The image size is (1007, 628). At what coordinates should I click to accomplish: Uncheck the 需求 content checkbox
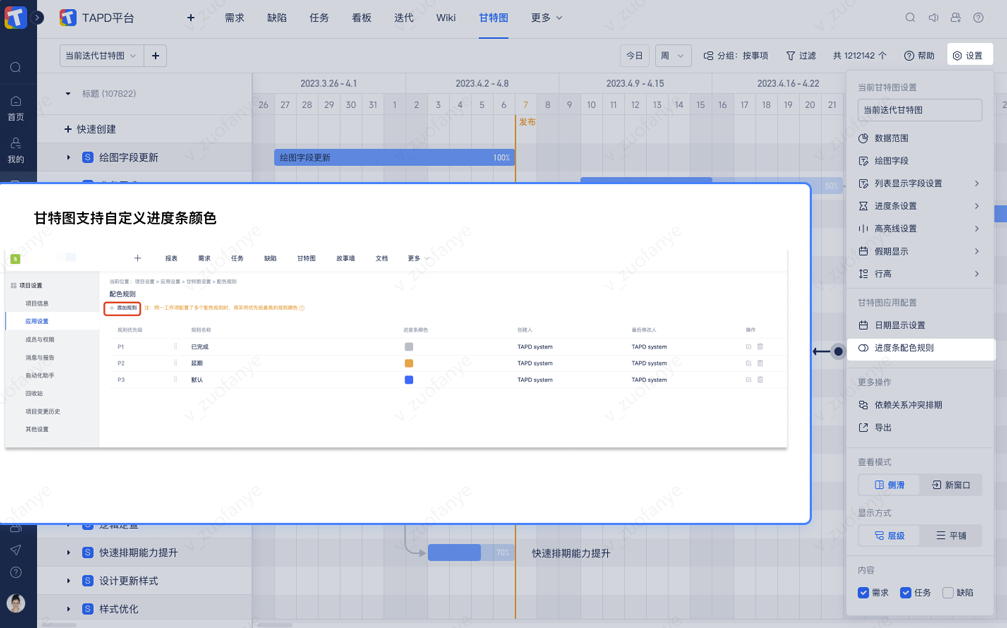(x=863, y=593)
